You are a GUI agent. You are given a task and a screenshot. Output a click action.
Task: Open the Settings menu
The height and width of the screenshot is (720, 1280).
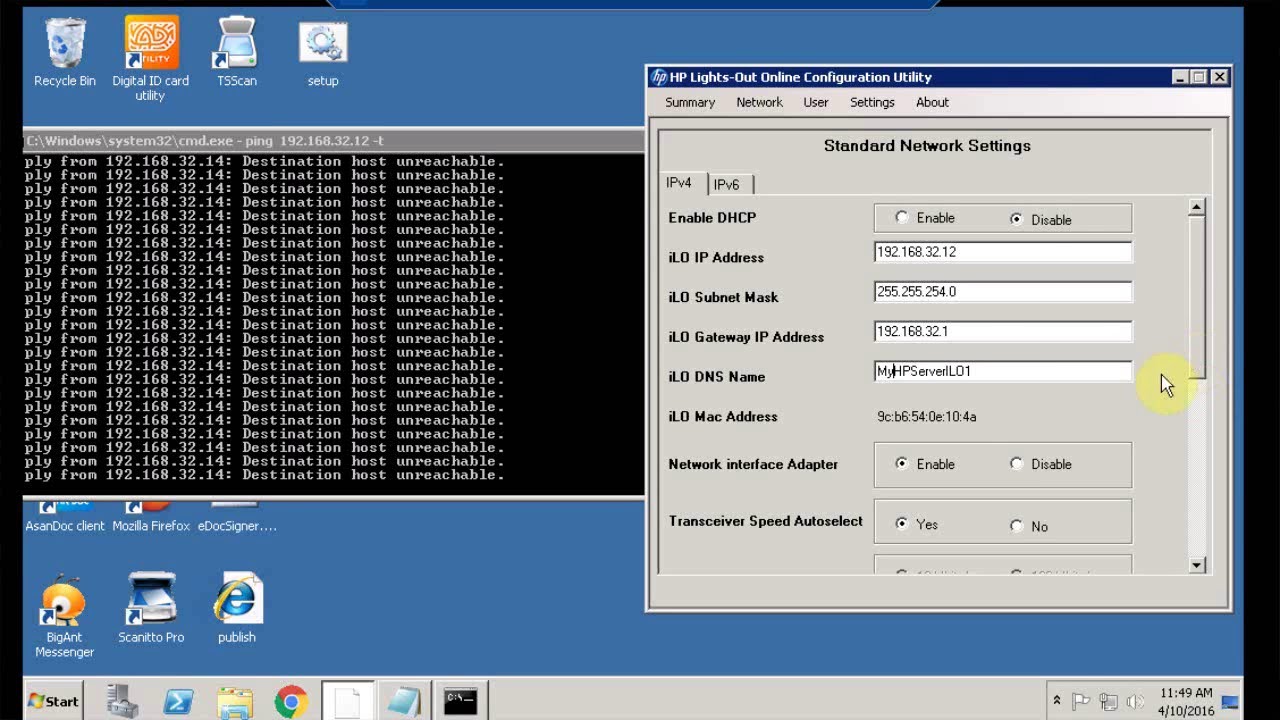872,102
